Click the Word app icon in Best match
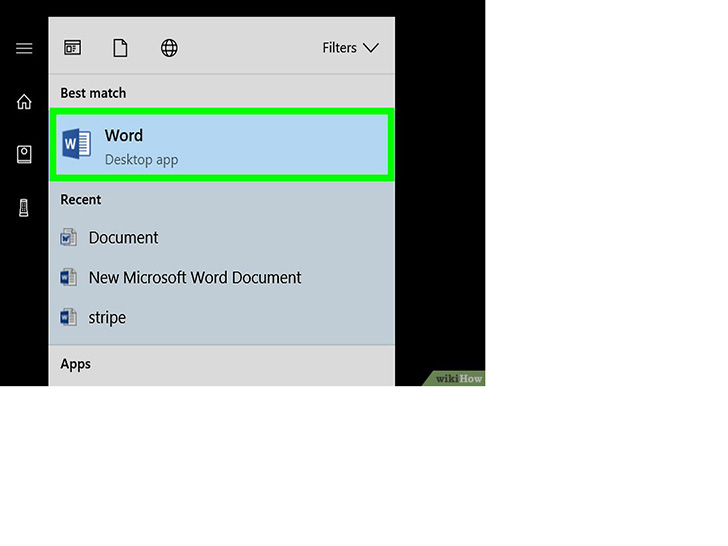Image resolution: width=728 pixels, height=546 pixels. [x=76, y=145]
